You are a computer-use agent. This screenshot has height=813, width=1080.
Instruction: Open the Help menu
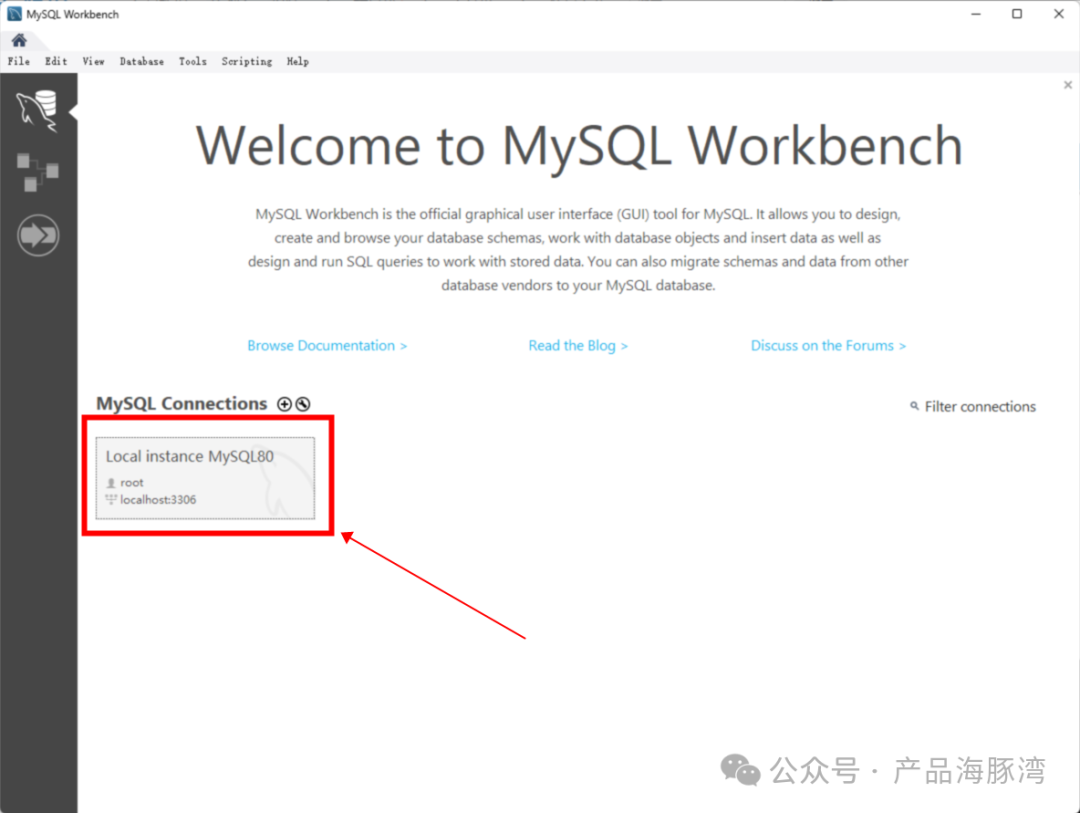click(x=298, y=61)
